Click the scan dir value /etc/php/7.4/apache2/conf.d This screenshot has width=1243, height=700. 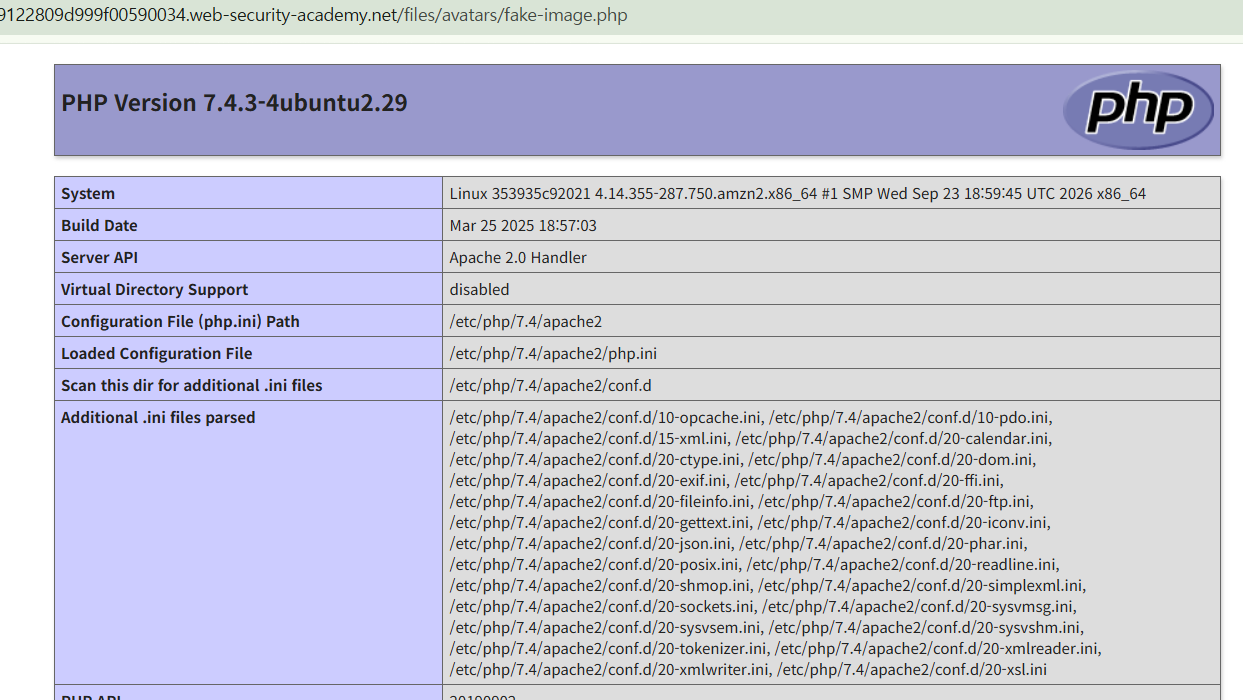(x=551, y=385)
